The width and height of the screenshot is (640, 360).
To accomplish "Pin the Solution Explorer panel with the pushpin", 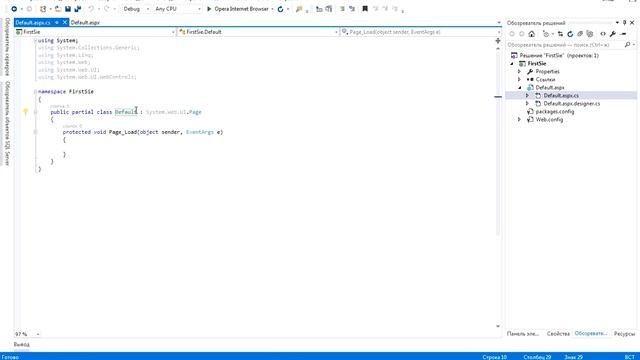I will tap(624, 23).
